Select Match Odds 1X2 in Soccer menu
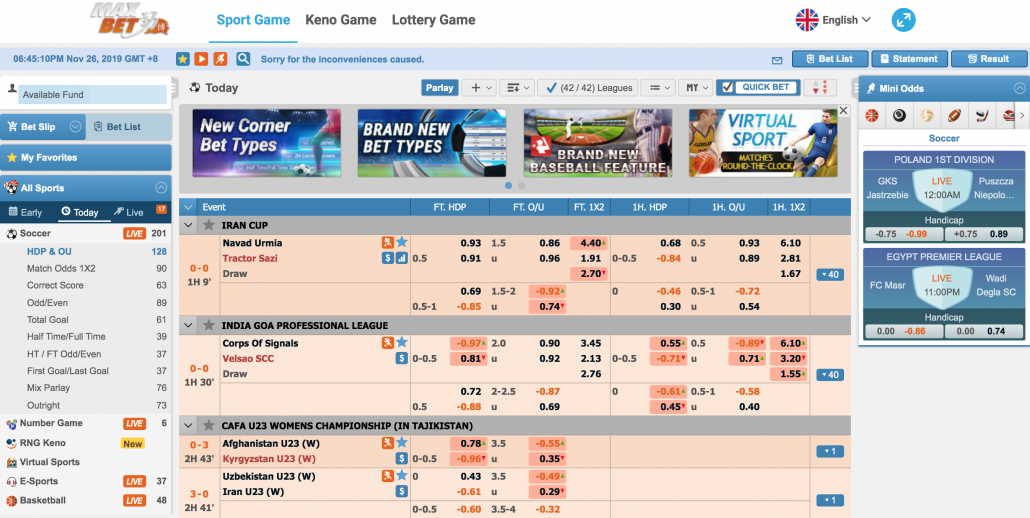1030x518 pixels. point(61,268)
